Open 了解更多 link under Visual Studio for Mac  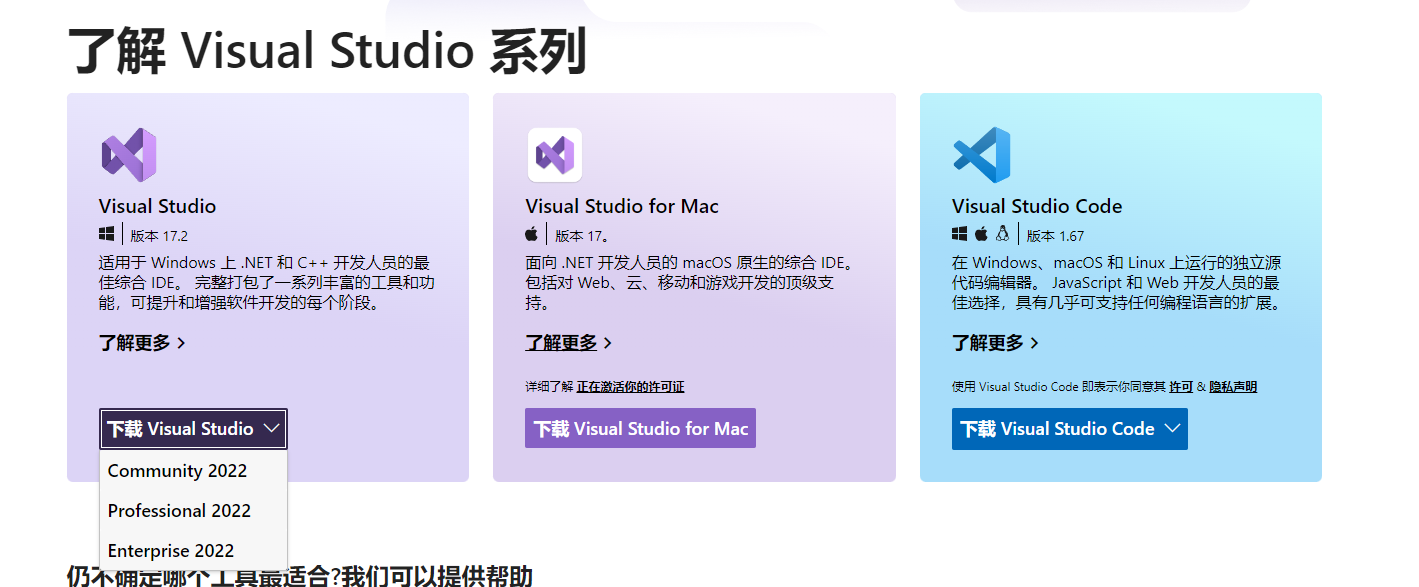(568, 343)
